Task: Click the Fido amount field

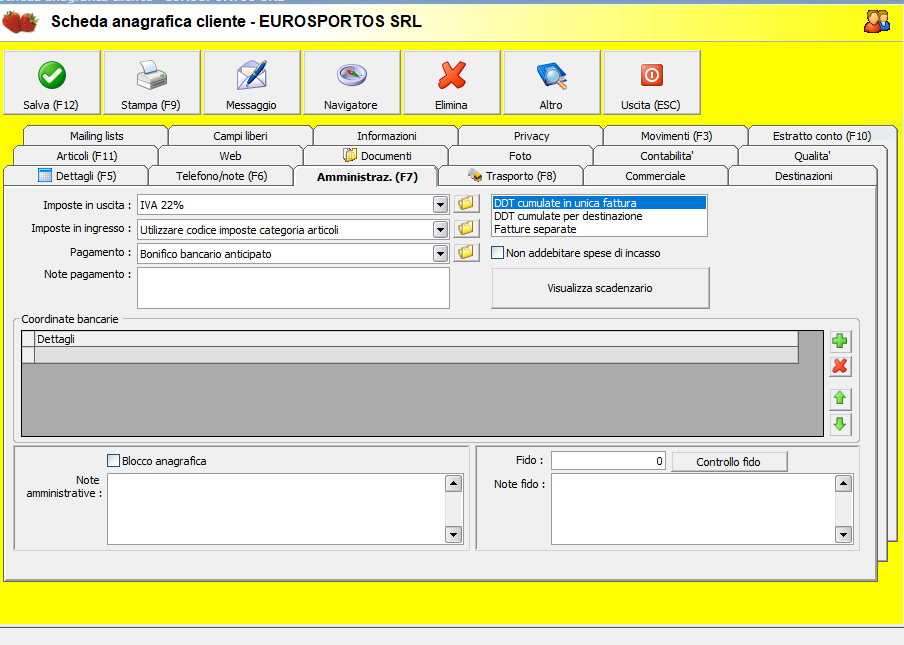Action: 608,461
